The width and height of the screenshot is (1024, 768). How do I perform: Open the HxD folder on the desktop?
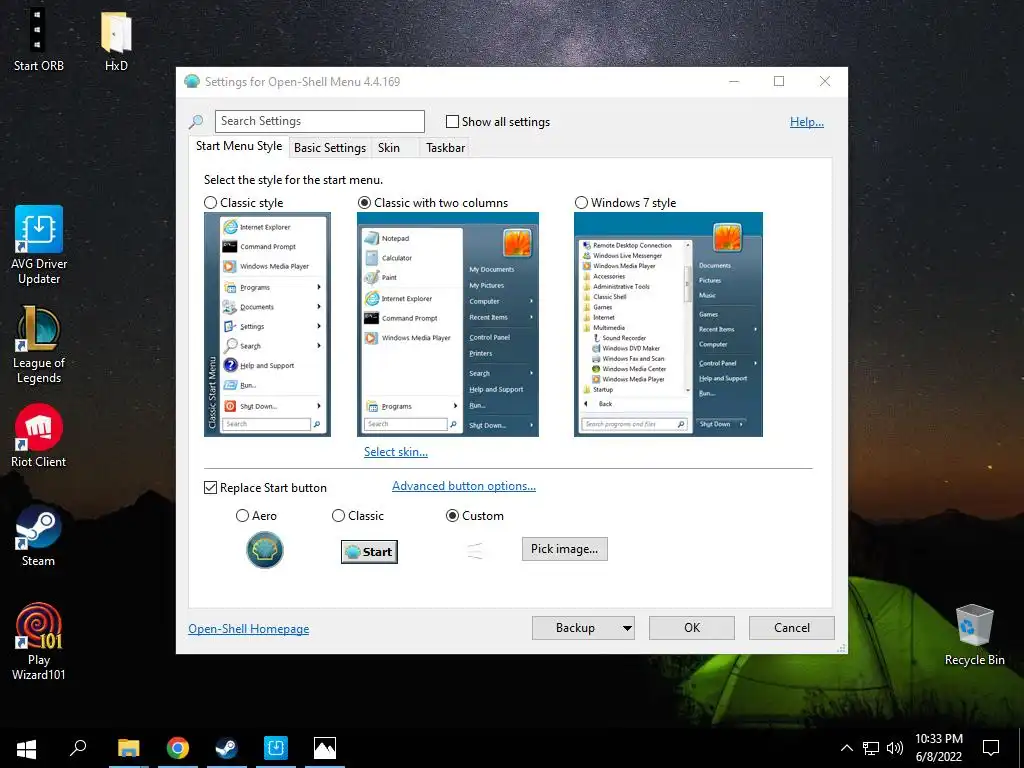[116, 39]
